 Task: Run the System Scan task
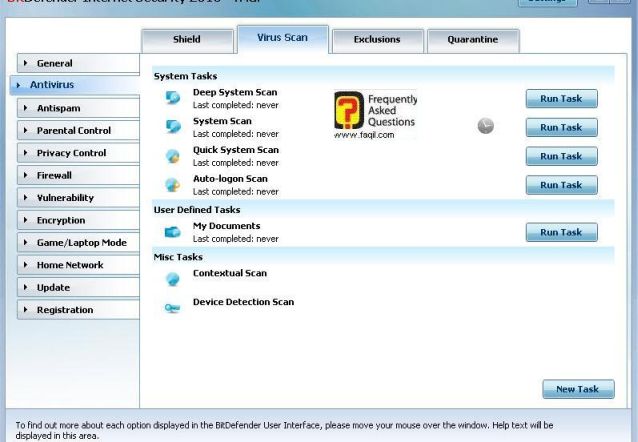click(562, 128)
